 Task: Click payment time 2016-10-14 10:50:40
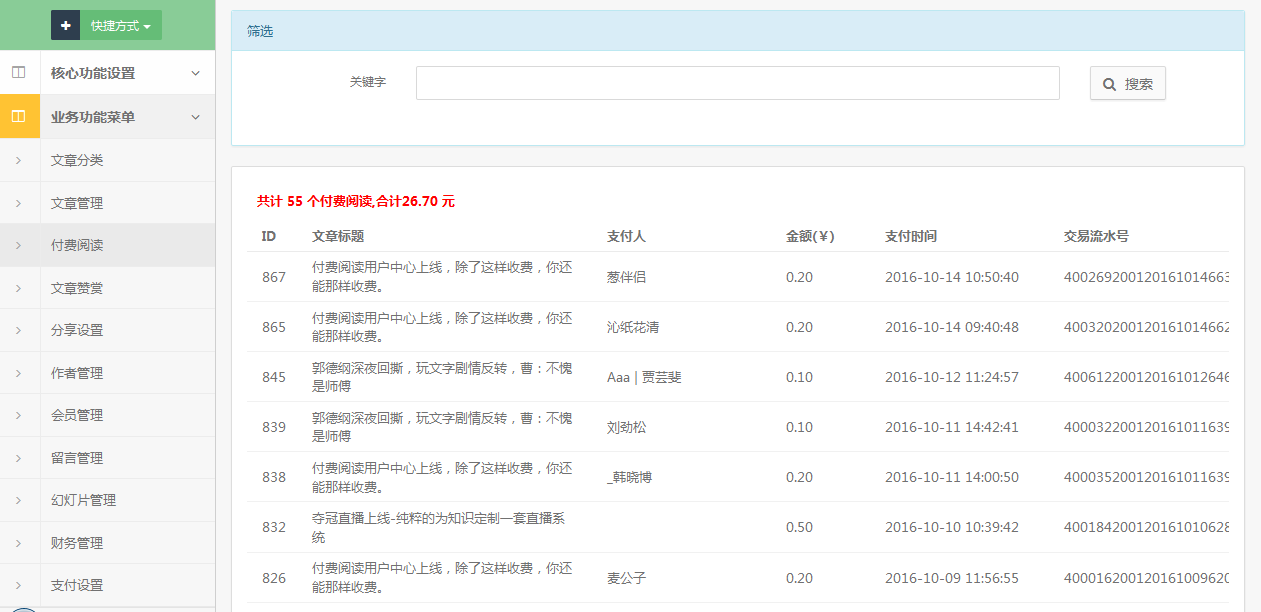coord(952,277)
